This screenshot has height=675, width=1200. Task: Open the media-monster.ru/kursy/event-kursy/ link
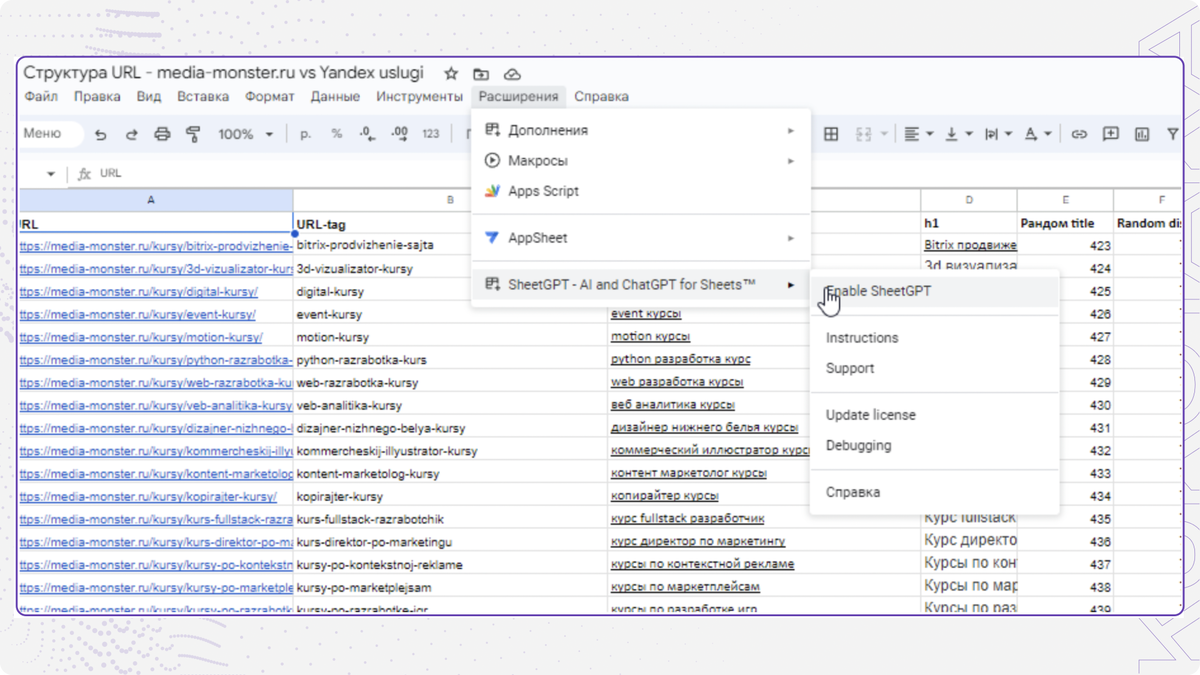(137, 314)
